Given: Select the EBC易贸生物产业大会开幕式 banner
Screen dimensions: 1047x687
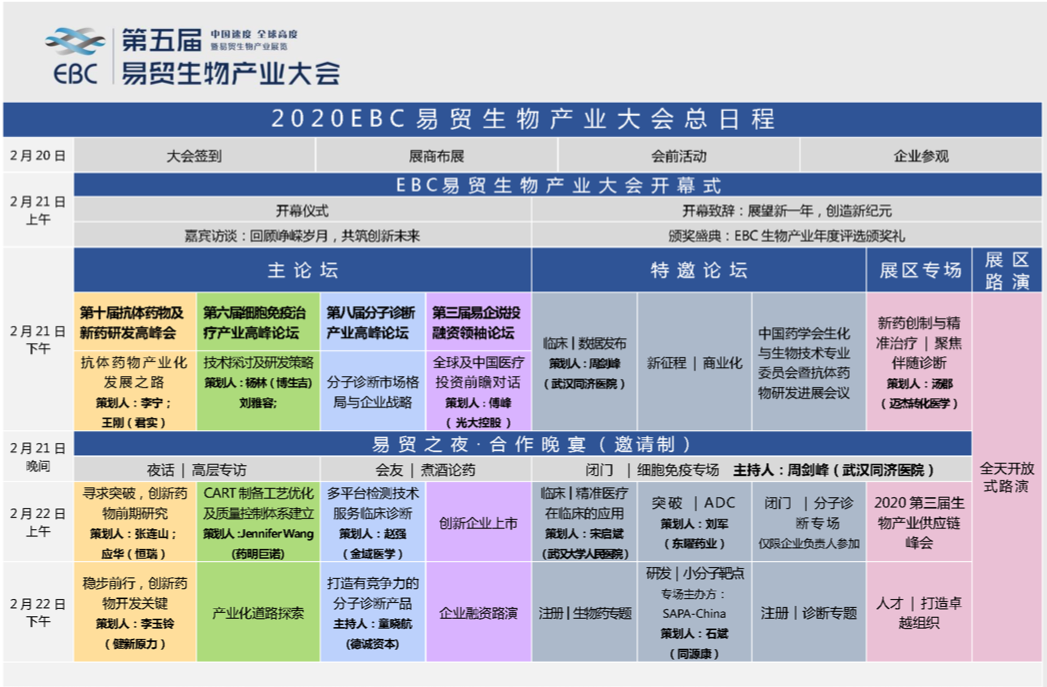Looking at the screenshot, I should click(558, 185).
